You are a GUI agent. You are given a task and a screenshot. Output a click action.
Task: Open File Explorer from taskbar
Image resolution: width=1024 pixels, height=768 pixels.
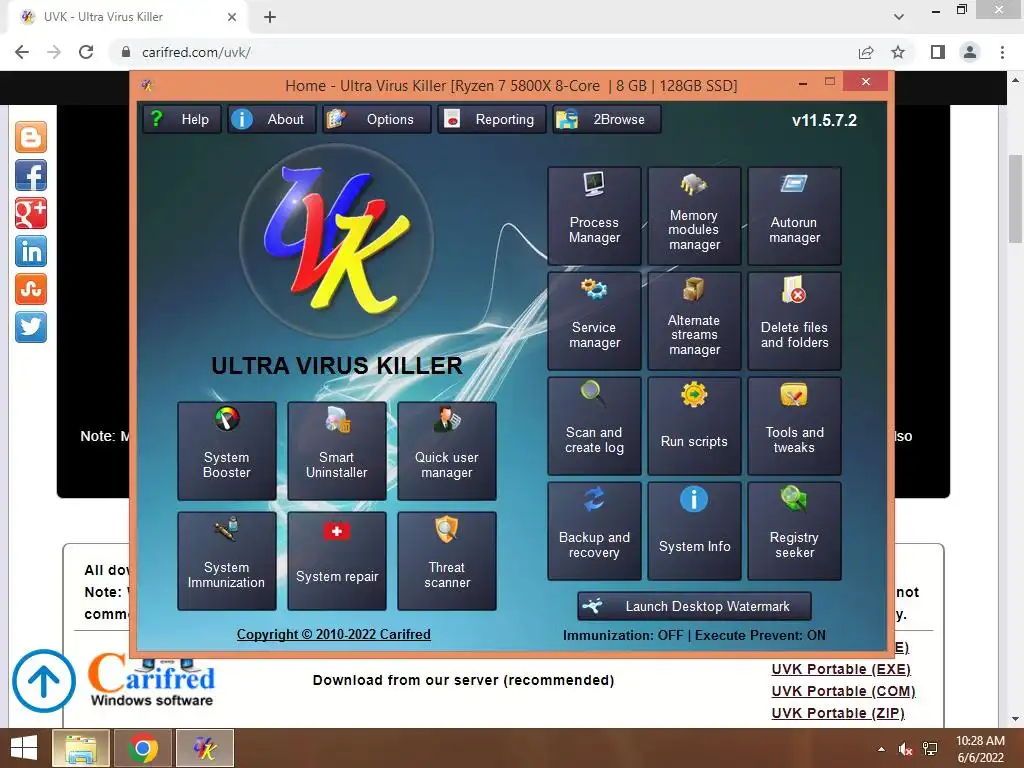click(81, 748)
